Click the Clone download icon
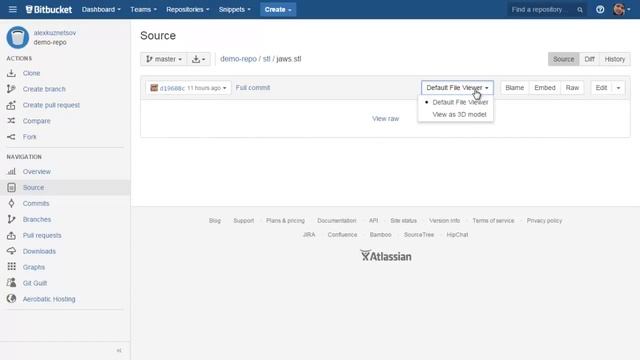 coord(11,73)
